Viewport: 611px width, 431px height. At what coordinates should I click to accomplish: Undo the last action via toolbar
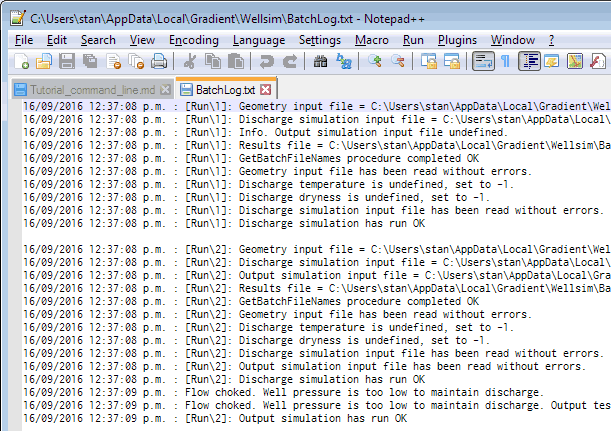tap(267, 61)
